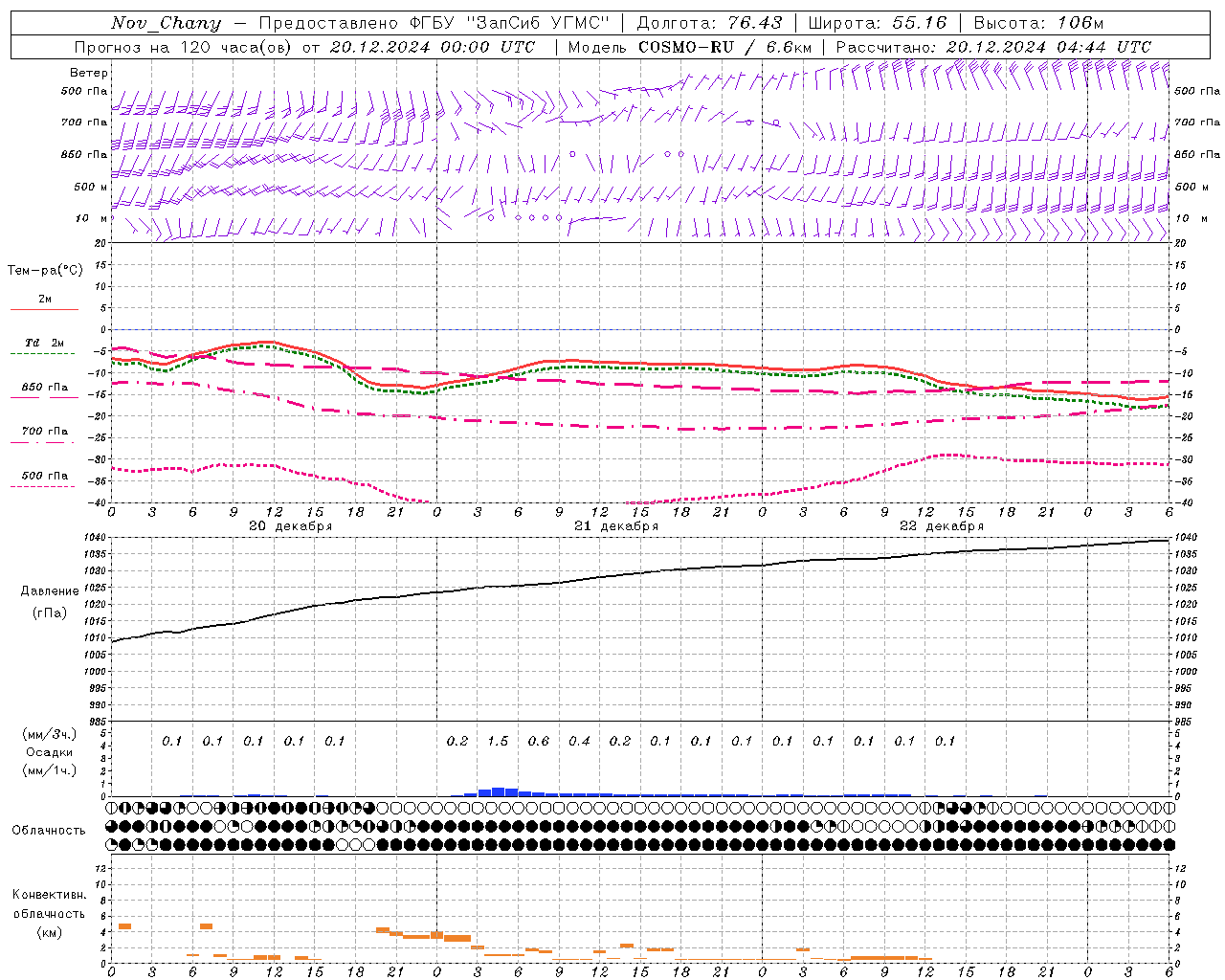Click the '(мм/1ч.)' precipitation unit label
The height and width of the screenshot is (980, 1225).
[50, 770]
